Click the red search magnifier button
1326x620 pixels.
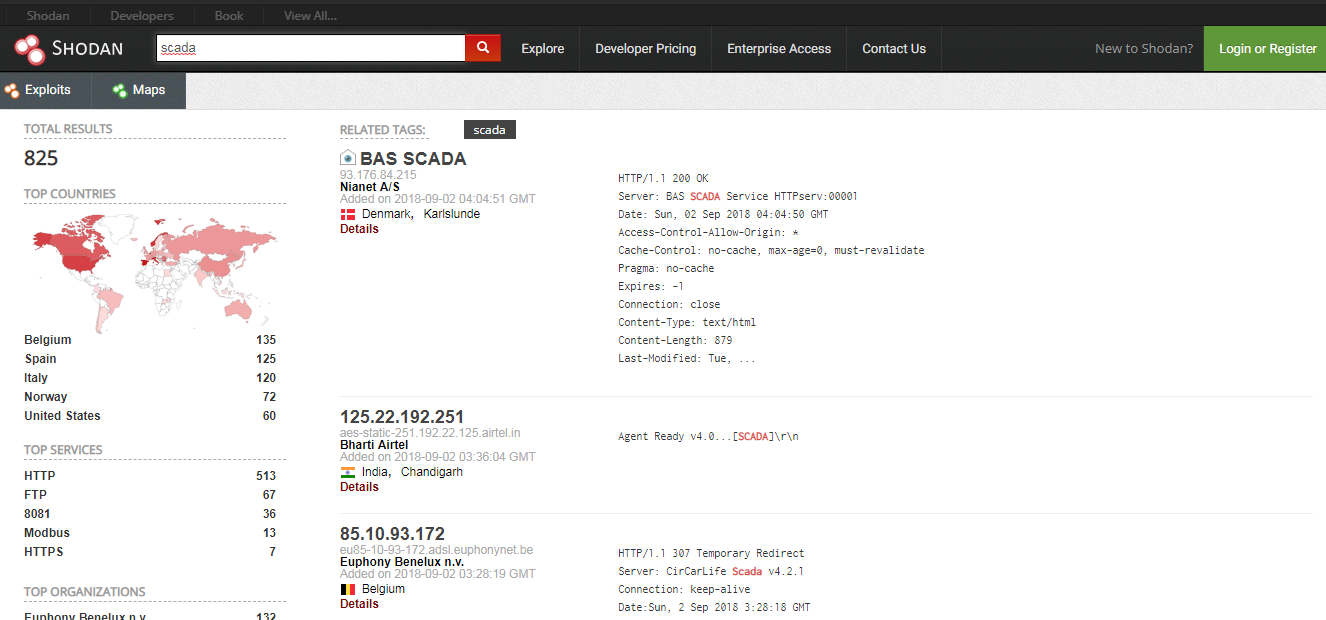pos(483,48)
